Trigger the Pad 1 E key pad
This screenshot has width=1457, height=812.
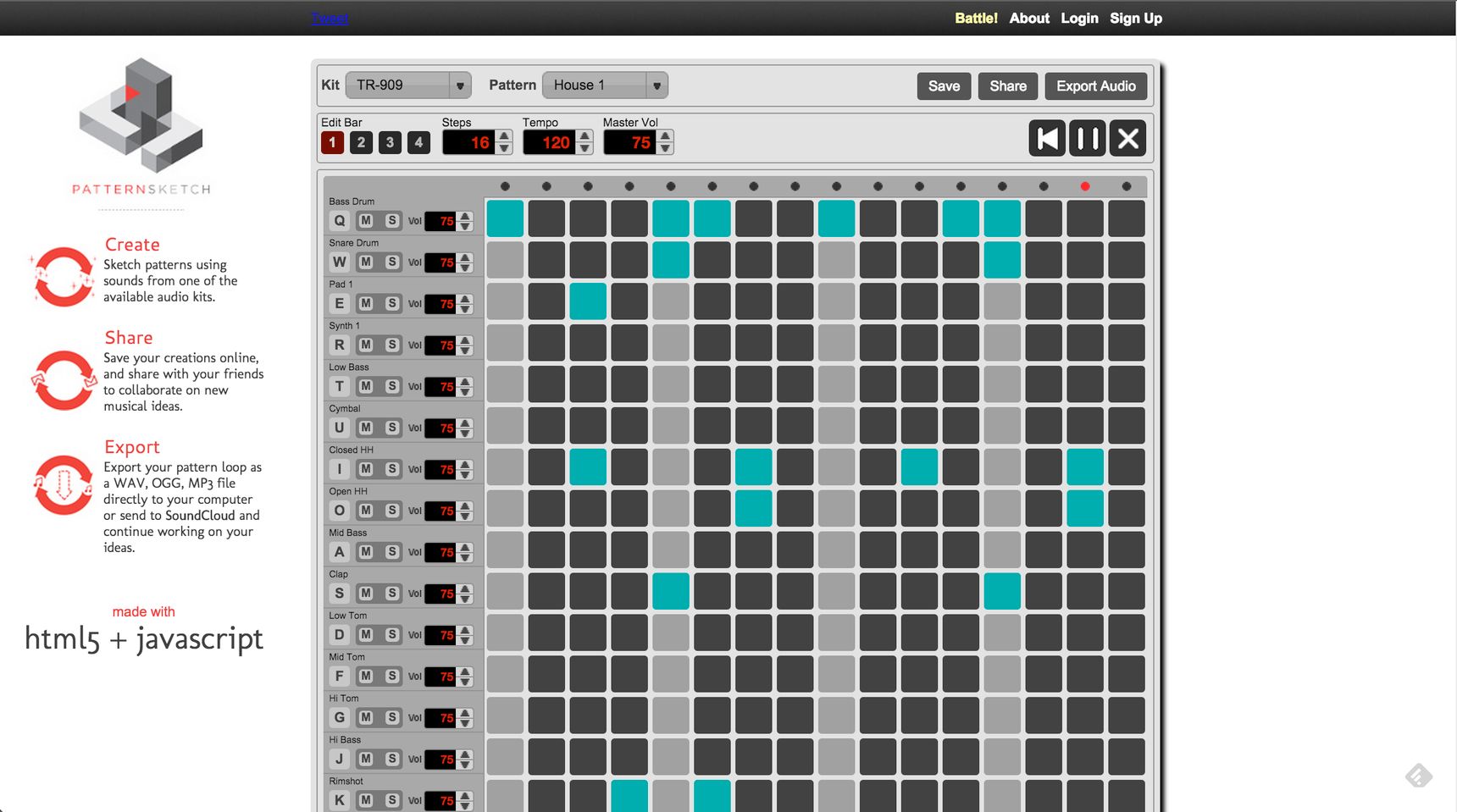tap(340, 304)
